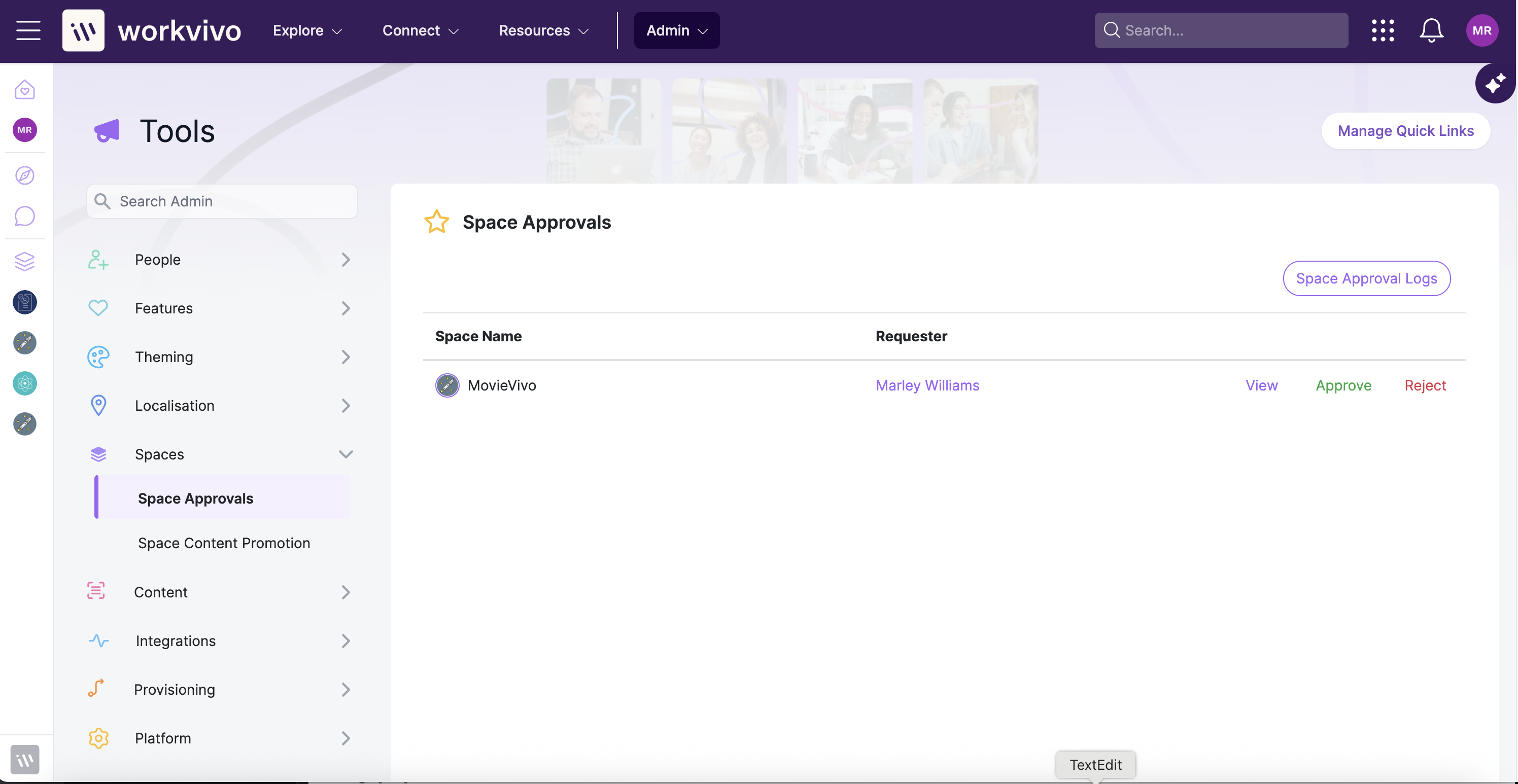The height and width of the screenshot is (784, 1518).
Task: Open the notifications bell icon
Action: [1431, 30]
